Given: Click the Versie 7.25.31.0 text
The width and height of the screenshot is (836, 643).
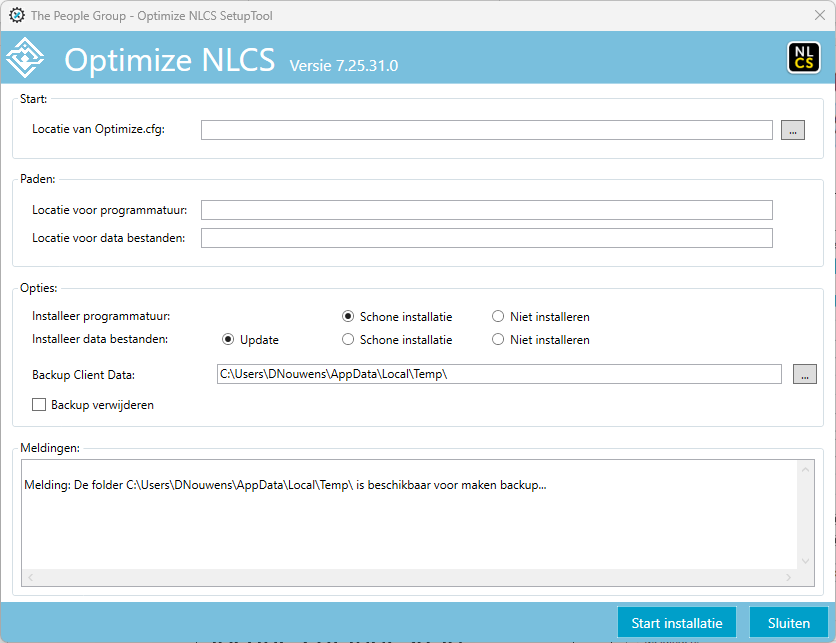Looking at the screenshot, I should (x=344, y=66).
